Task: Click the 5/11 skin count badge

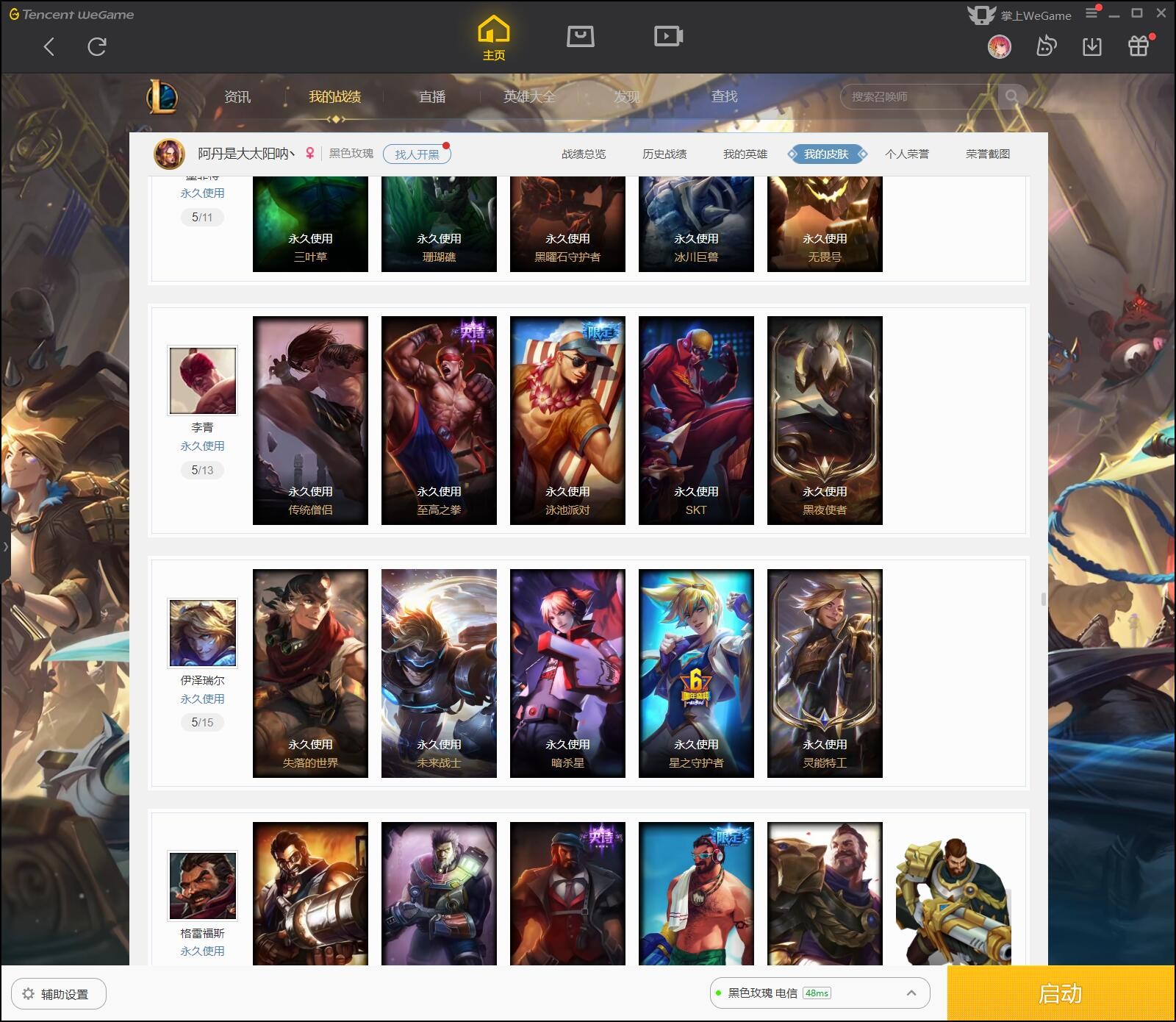Action: click(x=202, y=217)
